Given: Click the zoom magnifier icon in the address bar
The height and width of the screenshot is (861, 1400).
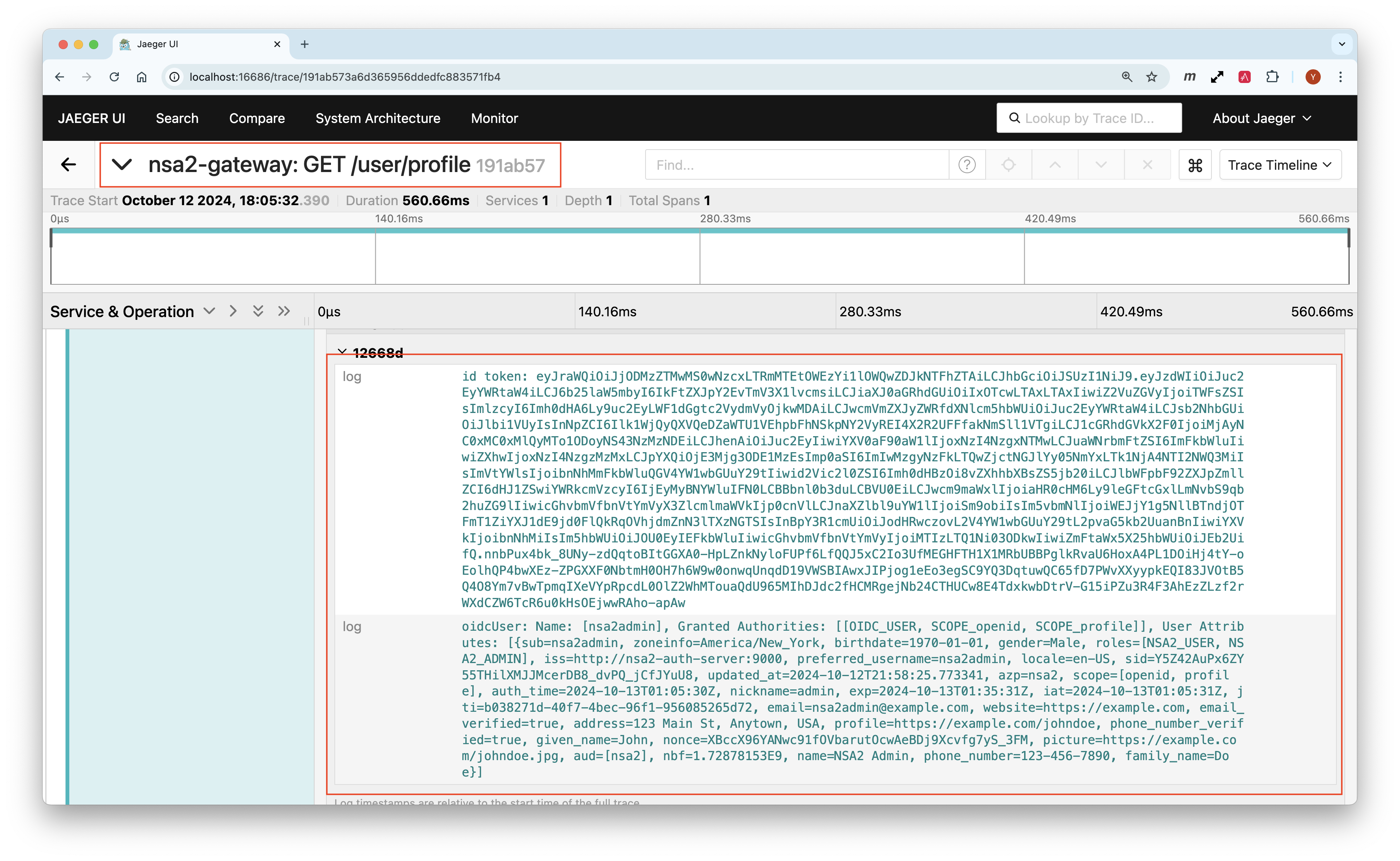Looking at the screenshot, I should click(x=1127, y=77).
